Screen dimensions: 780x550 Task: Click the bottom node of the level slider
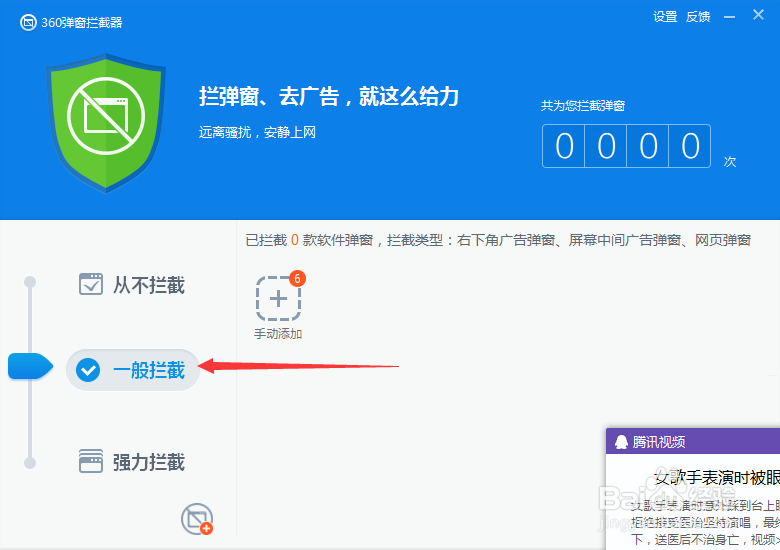[x=30, y=463]
